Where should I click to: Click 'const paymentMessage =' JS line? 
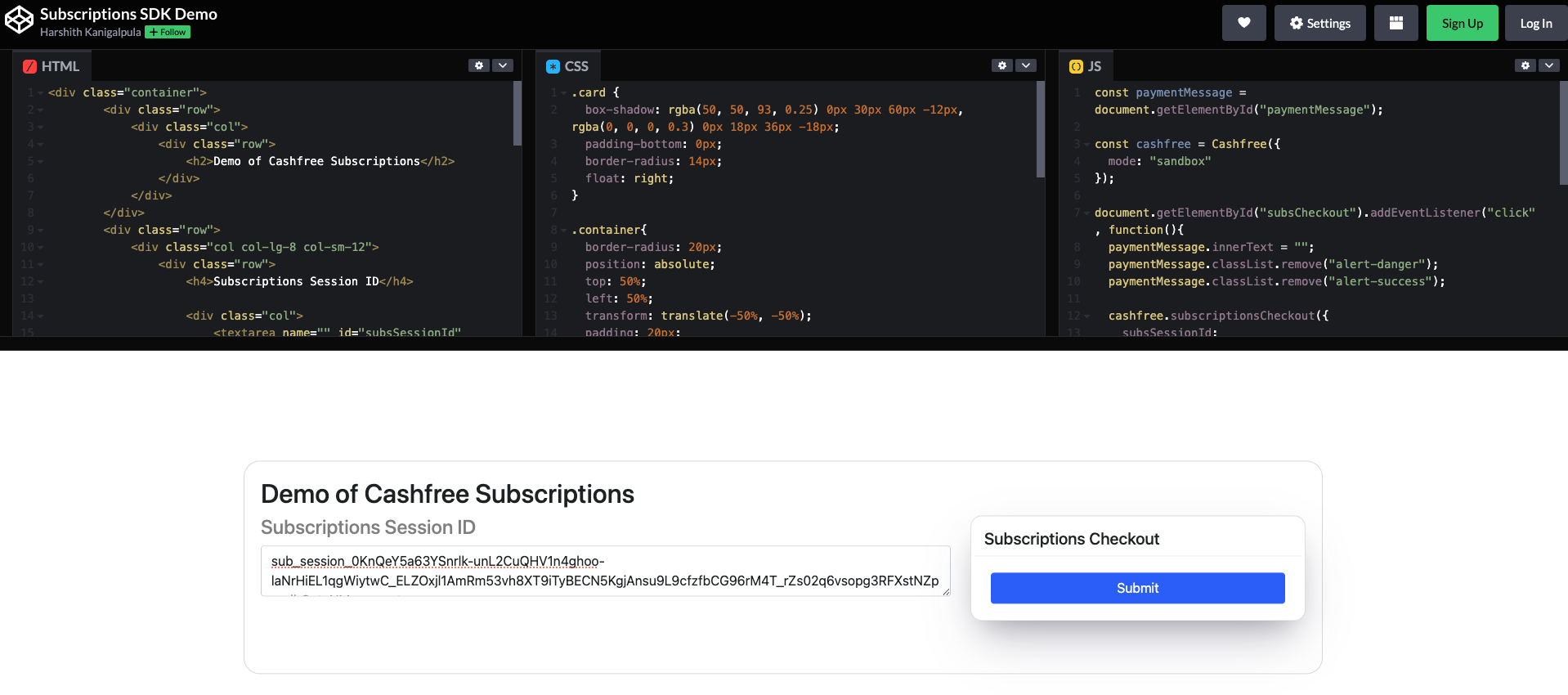[x=1171, y=93]
